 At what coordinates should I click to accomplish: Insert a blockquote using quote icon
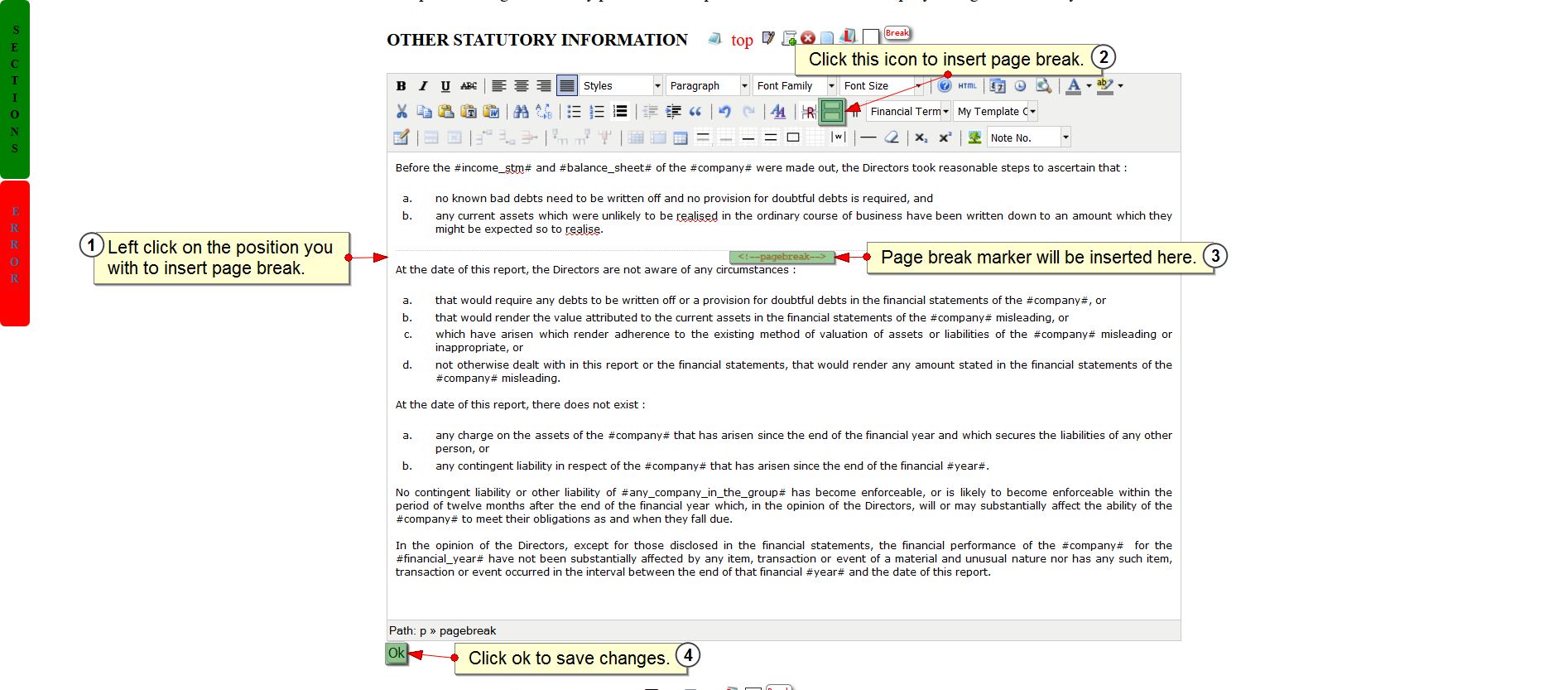point(695,112)
